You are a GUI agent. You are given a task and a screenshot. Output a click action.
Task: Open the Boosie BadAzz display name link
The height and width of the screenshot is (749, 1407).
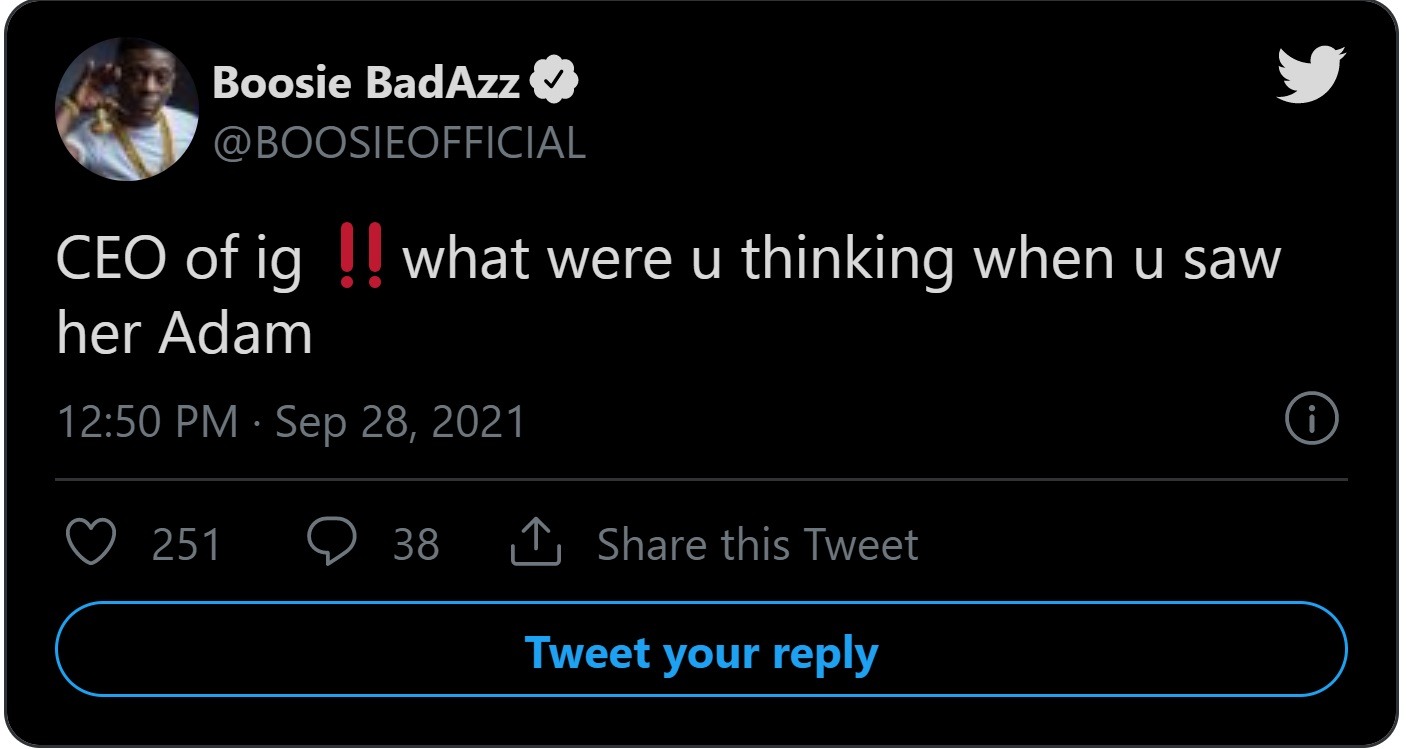pos(366,83)
